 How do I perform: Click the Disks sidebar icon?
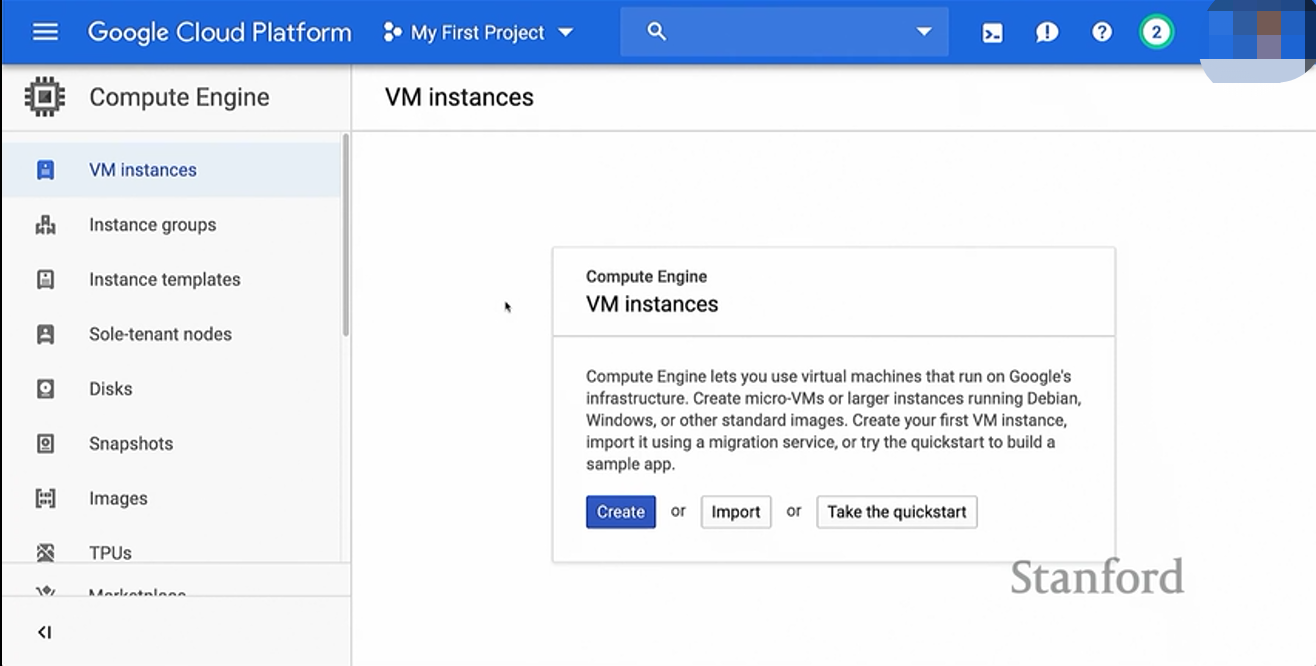pos(45,389)
